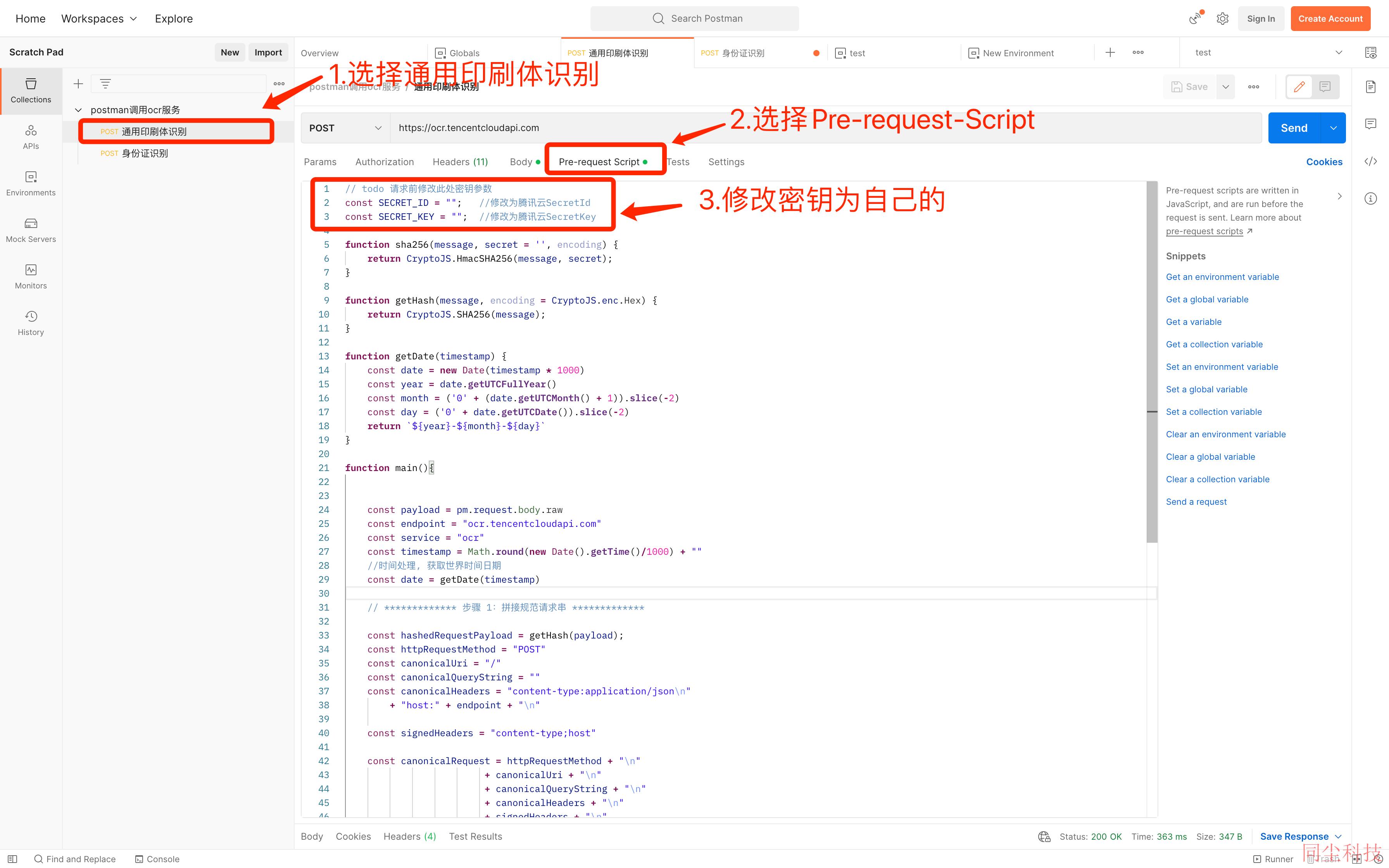Open the History sidebar section

tap(31, 323)
